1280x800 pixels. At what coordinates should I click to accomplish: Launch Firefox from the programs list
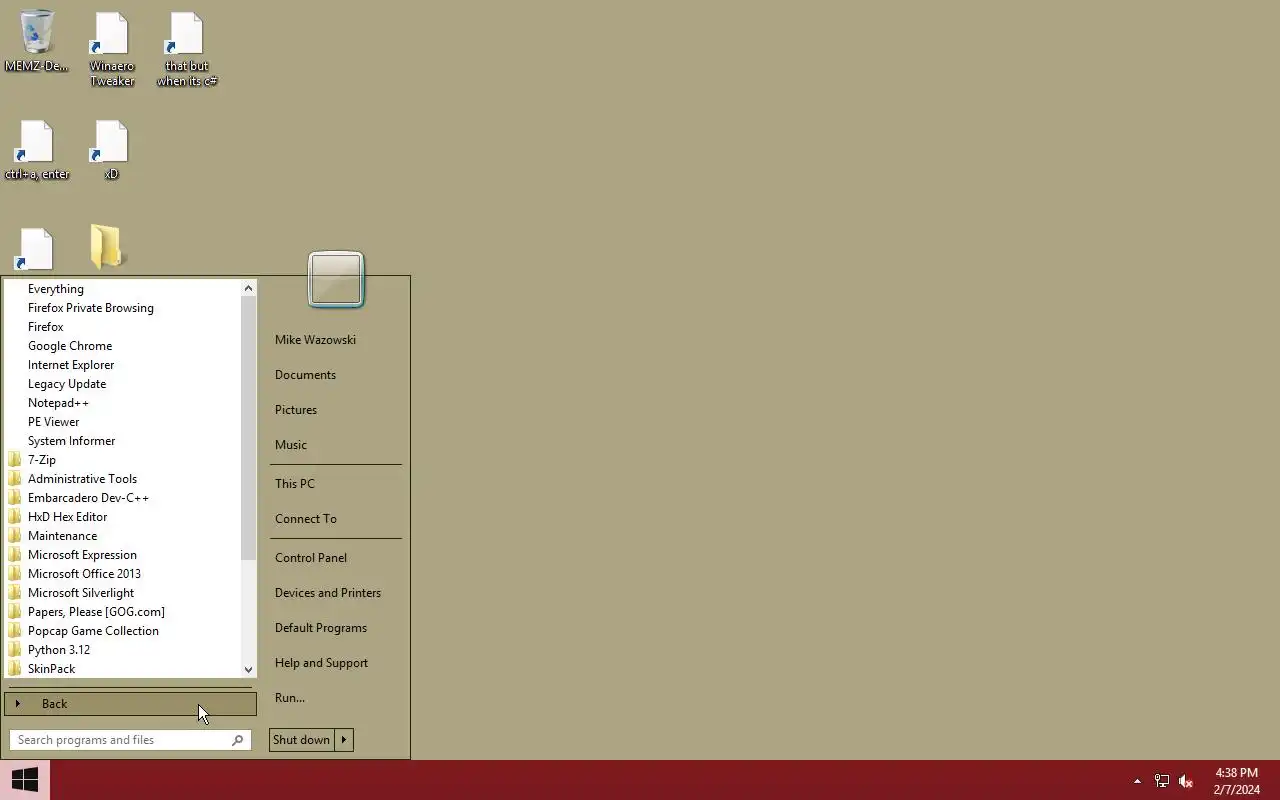click(123, 327)
